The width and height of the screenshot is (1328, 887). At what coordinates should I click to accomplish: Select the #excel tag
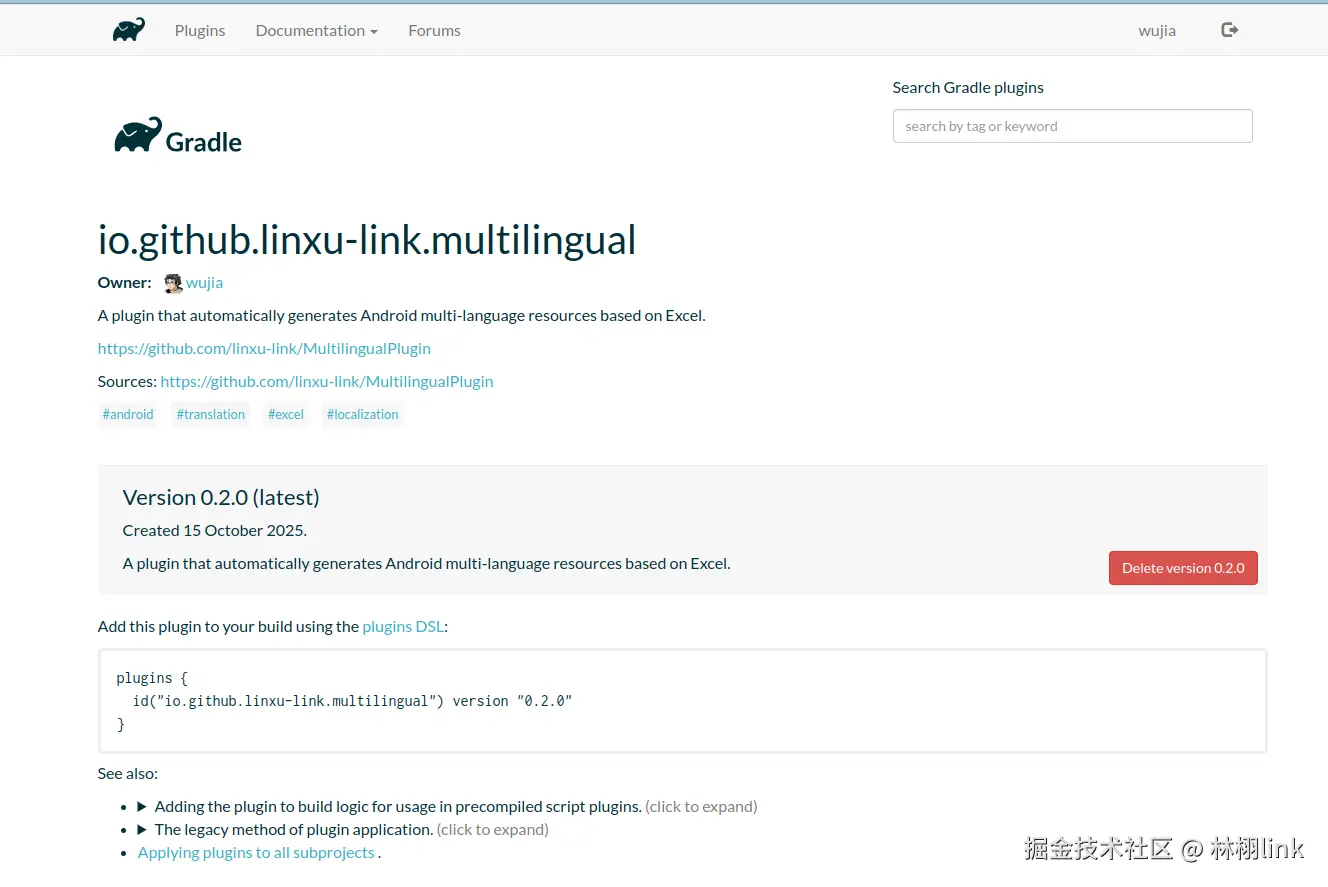click(x=286, y=414)
